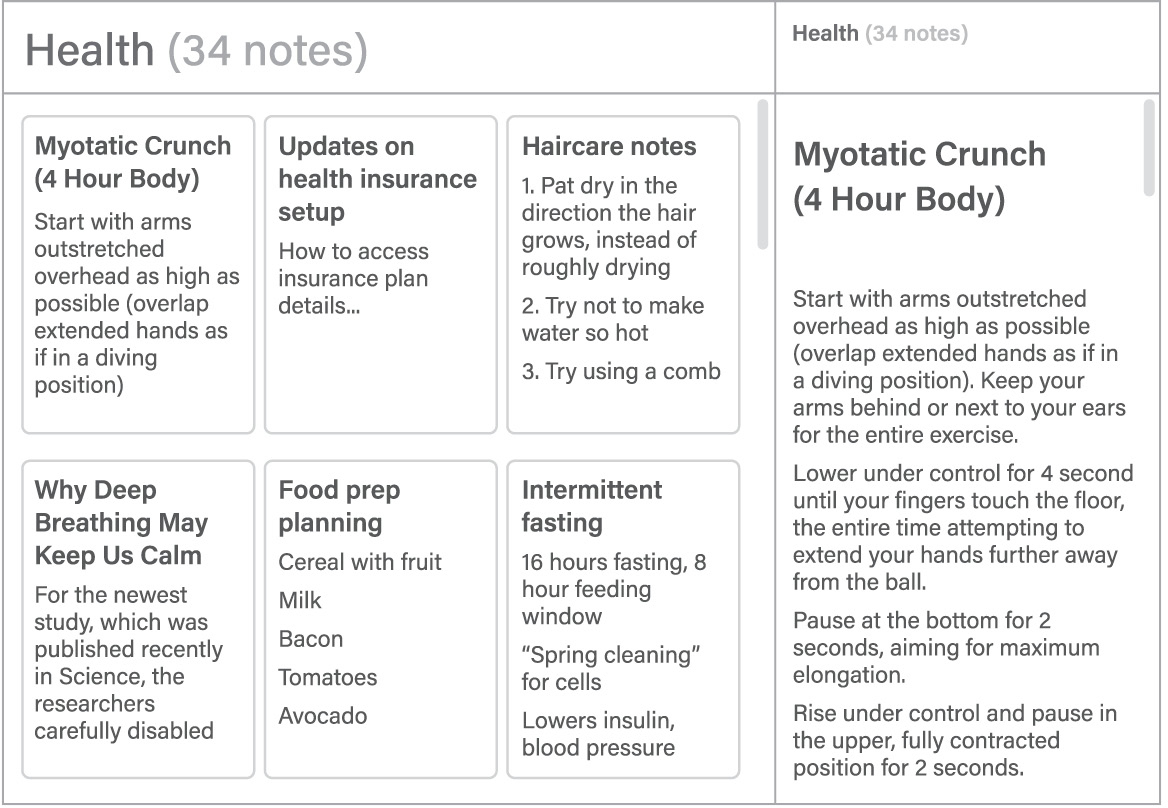Click the 'Rise under control' paragraph
The image size is (1168, 808).
tap(956, 741)
